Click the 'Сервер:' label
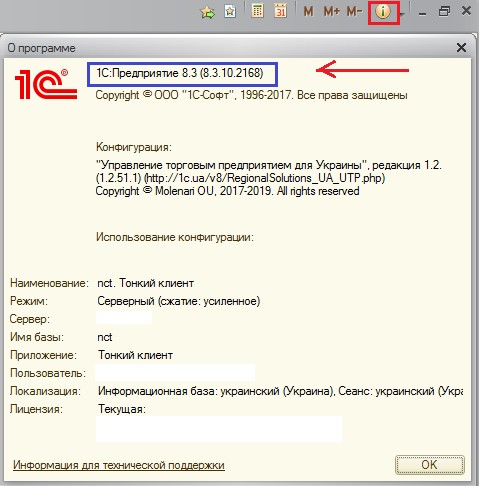This screenshot has width=479, height=486. click(30, 319)
